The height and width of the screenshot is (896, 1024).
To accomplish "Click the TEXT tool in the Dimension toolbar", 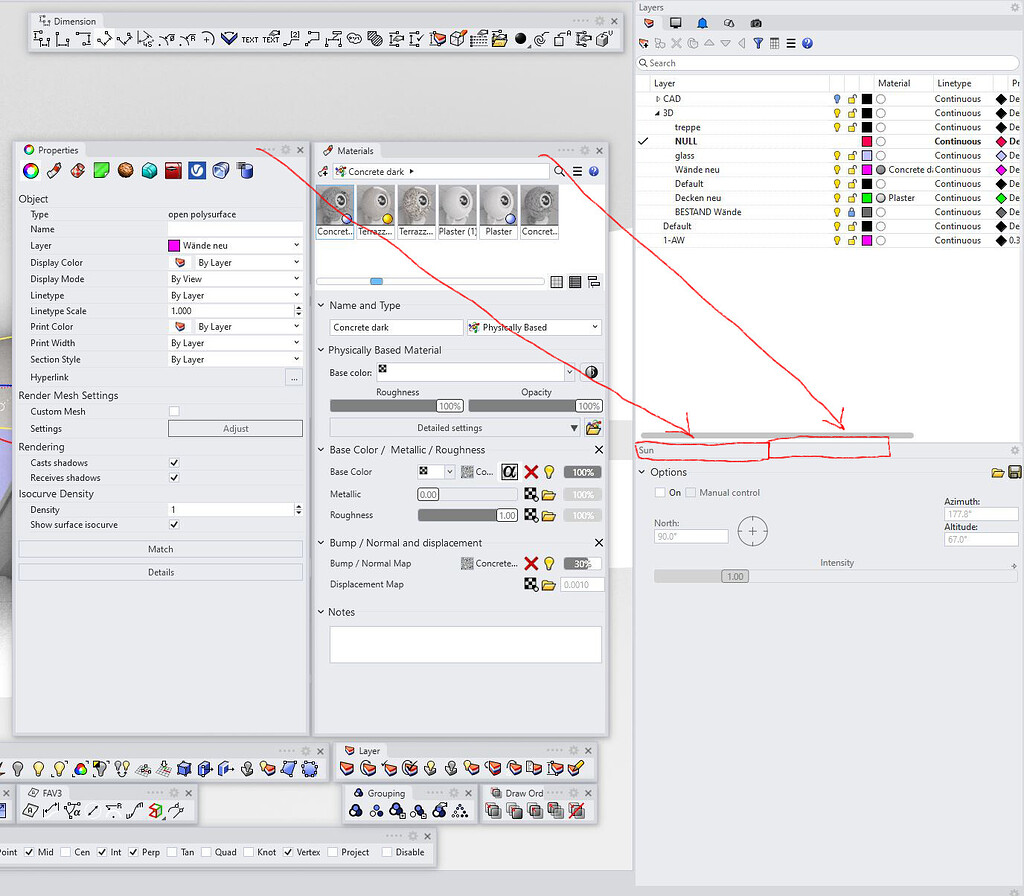I will coord(248,40).
